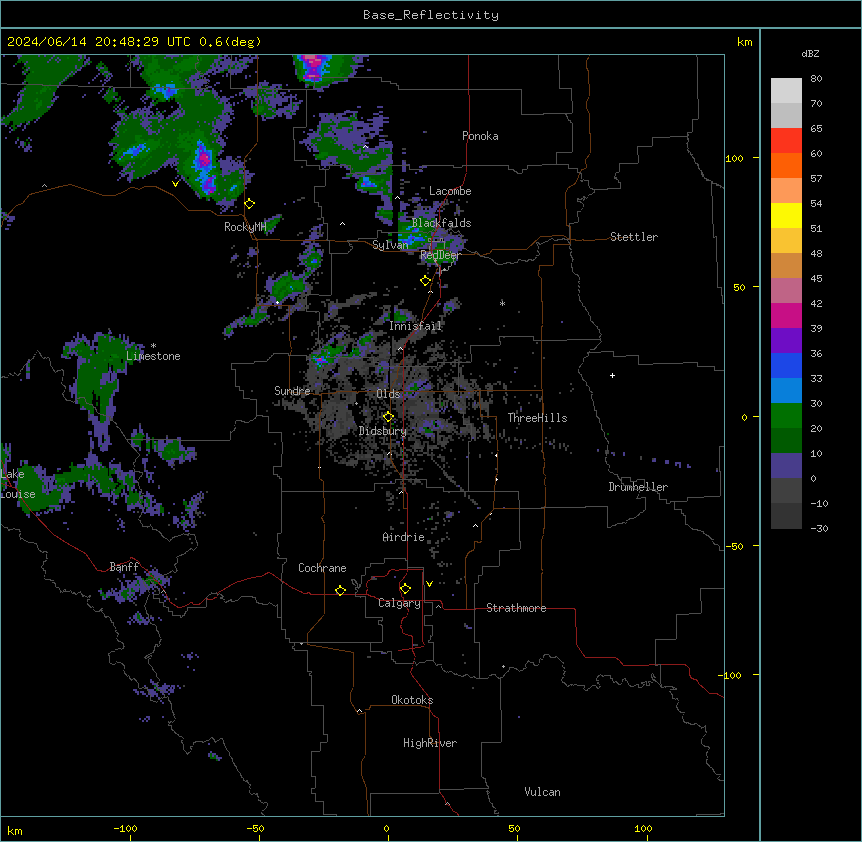The width and height of the screenshot is (862, 842).
Task: Select the purple 36-39 dBZ legend swatch
Action: (x=786, y=341)
